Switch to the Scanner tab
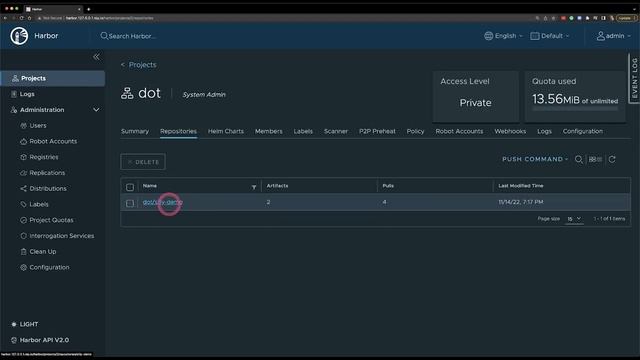Screen dimensions: 640x360 (x=336, y=131)
